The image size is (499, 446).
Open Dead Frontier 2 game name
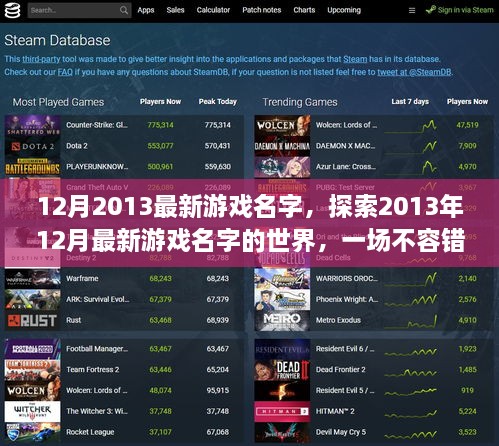341,369
